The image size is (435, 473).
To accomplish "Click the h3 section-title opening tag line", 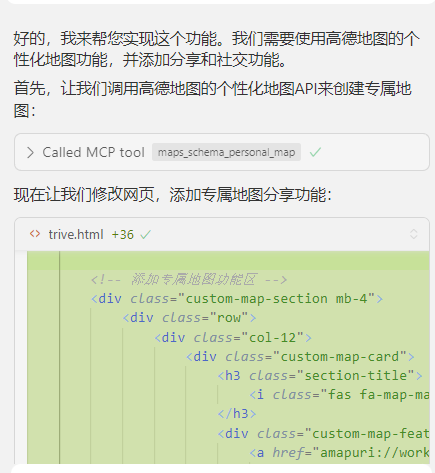I will (x=320, y=376).
